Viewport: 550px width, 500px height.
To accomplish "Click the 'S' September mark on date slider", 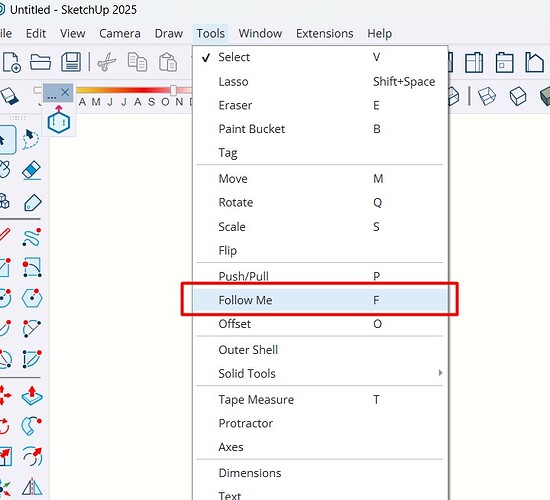I will click(151, 102).
